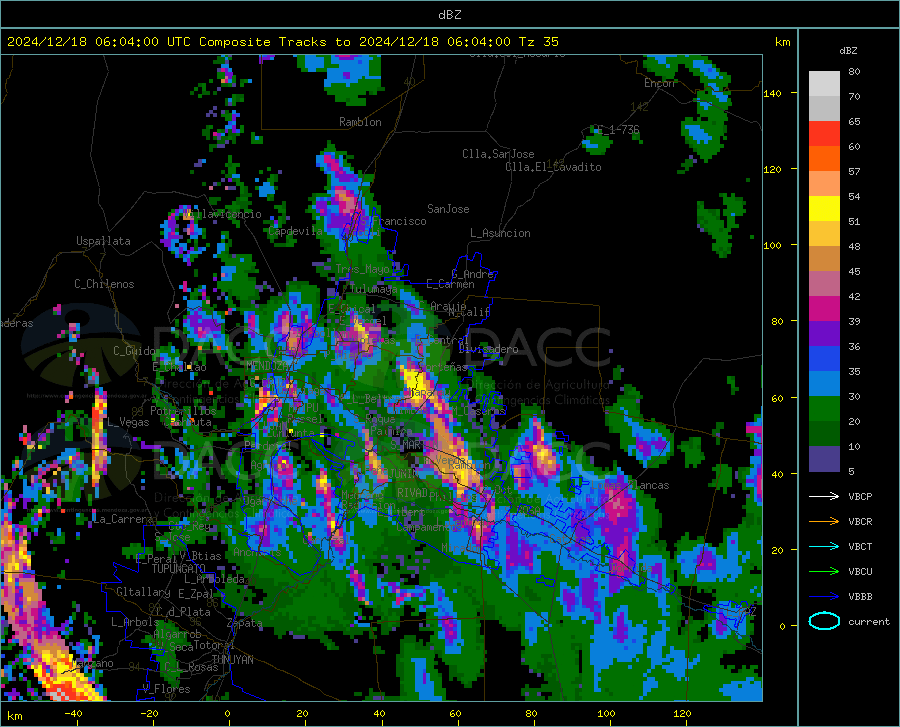
Task: Select the 'Uspallata' map label
Action: point(103,241)
